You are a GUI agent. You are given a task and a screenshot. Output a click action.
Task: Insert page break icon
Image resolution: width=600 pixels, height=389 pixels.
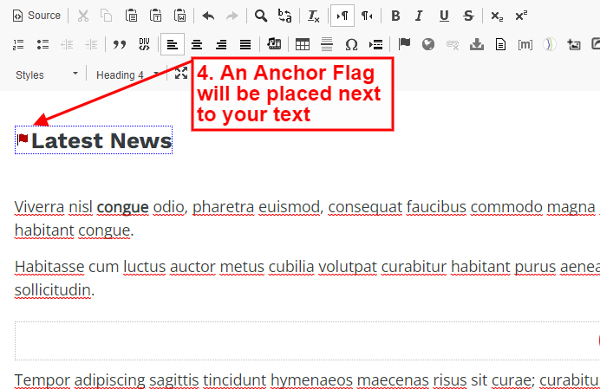pos(375,45)
